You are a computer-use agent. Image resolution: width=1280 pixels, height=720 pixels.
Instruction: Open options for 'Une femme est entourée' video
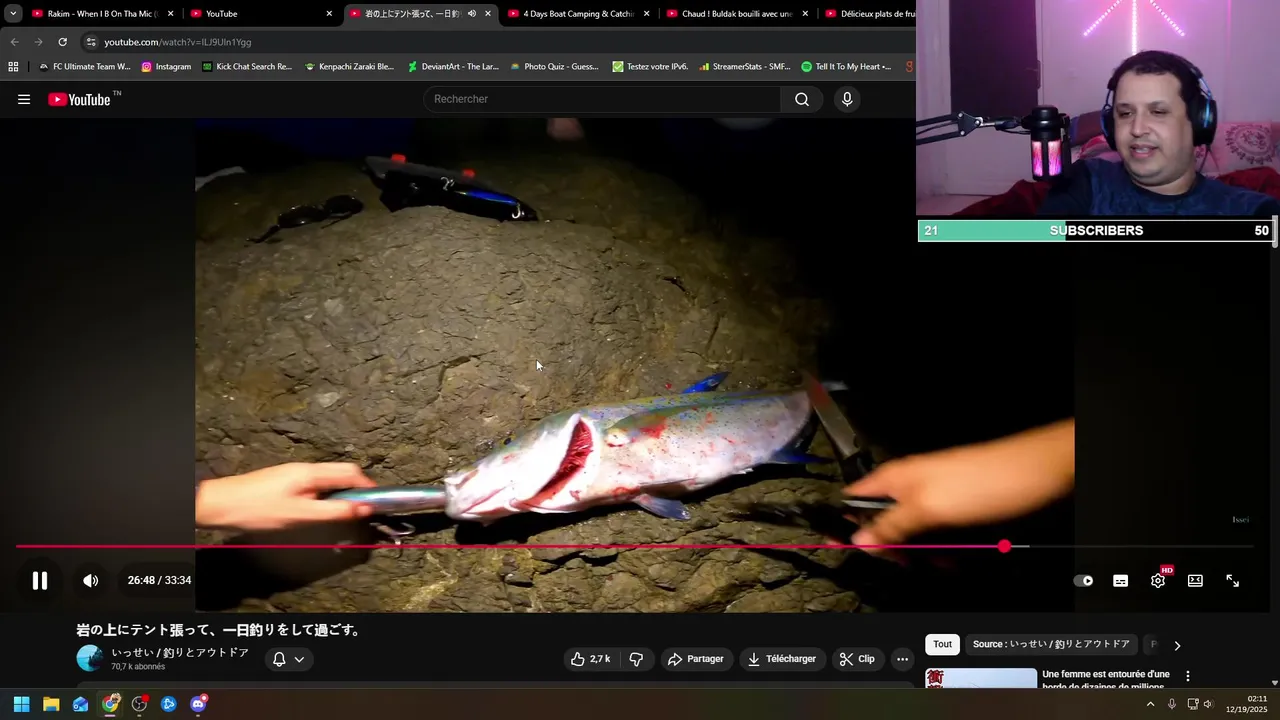pyautogui.click(x=1188, y=676)
